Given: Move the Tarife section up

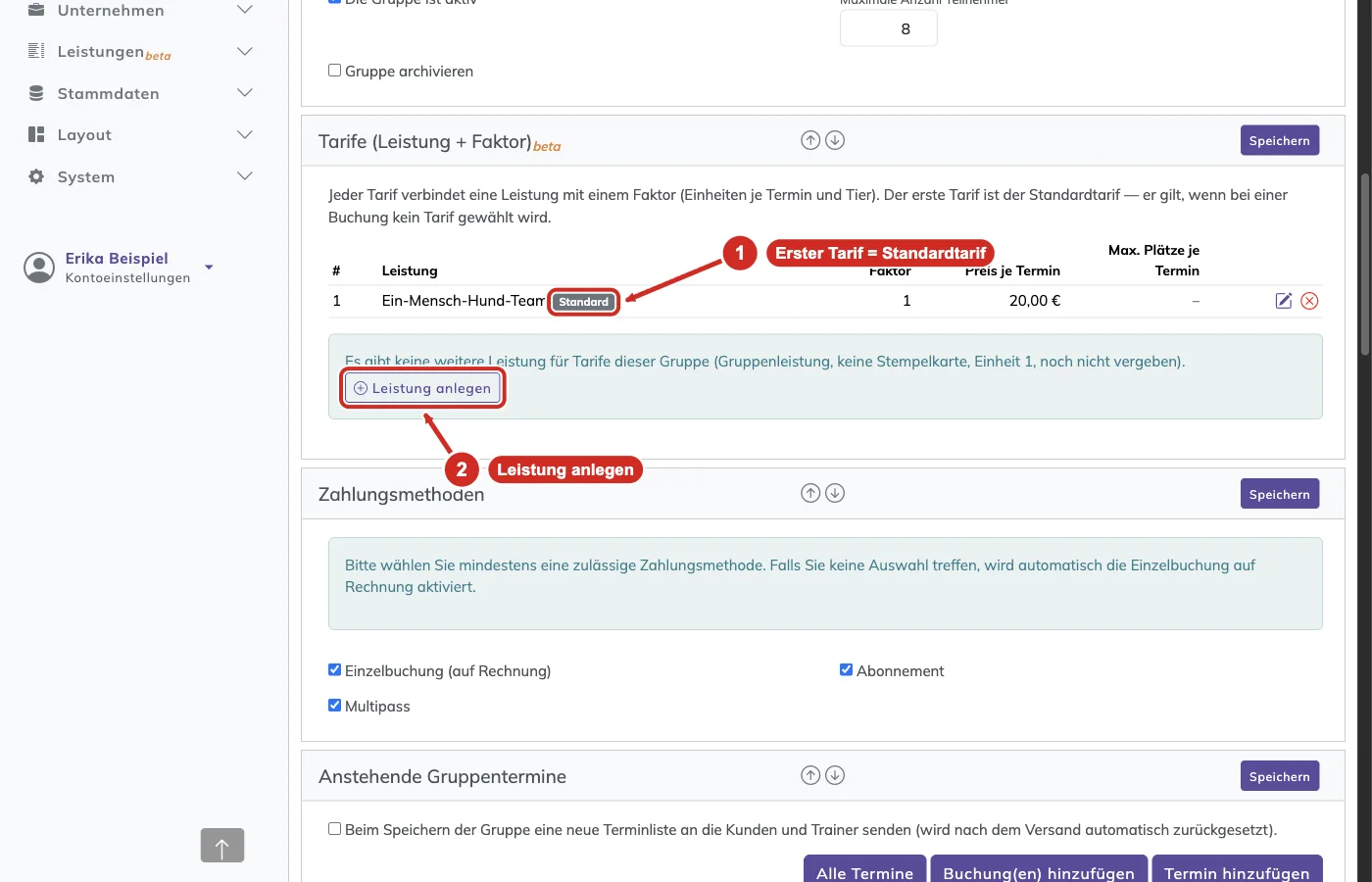Looking at the screenshot, I should click(810, 140).
